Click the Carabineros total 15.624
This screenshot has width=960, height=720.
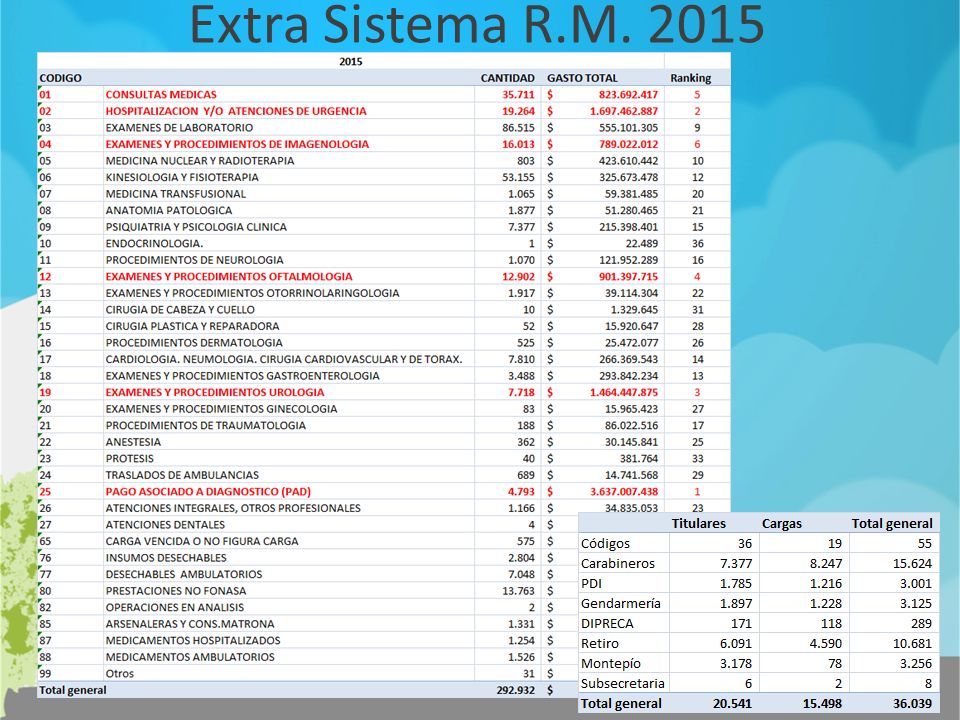(x=912, y=563)
